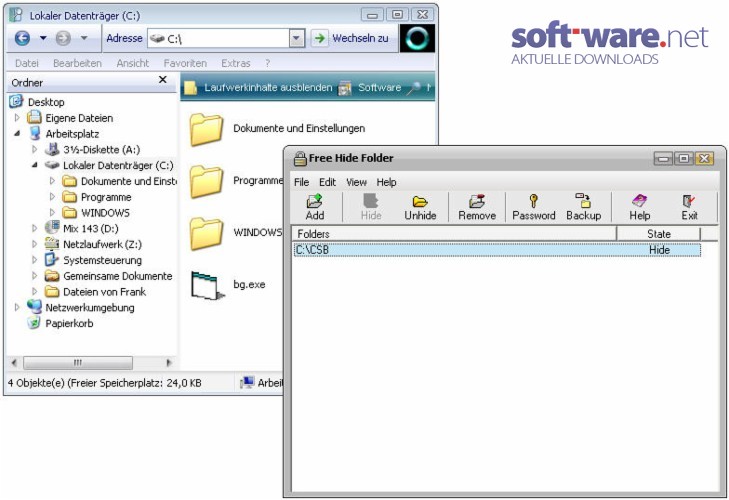Expand Eigene Dateien tree node
This screenshot has height=500, width=729.
tap(17, 118)
